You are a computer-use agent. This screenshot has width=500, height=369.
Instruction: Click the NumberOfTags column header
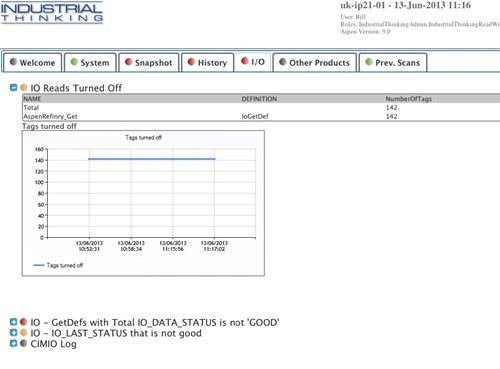[x=408, y=99]
